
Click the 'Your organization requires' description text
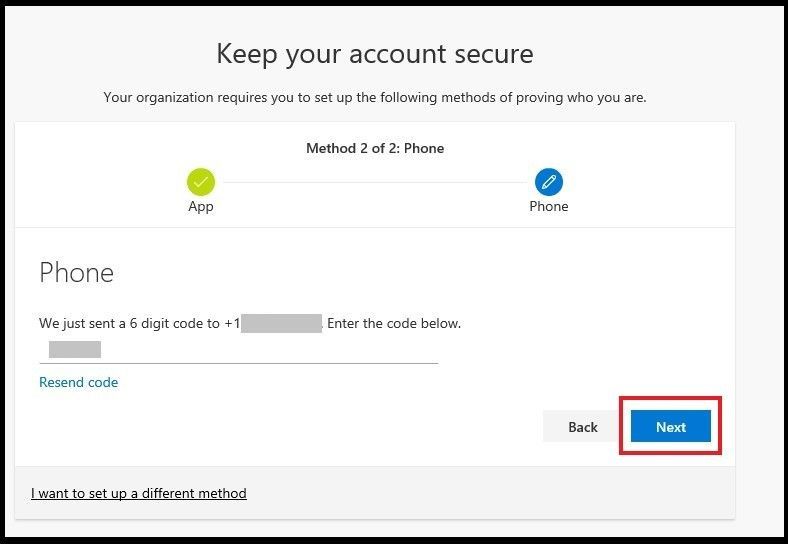375,97
